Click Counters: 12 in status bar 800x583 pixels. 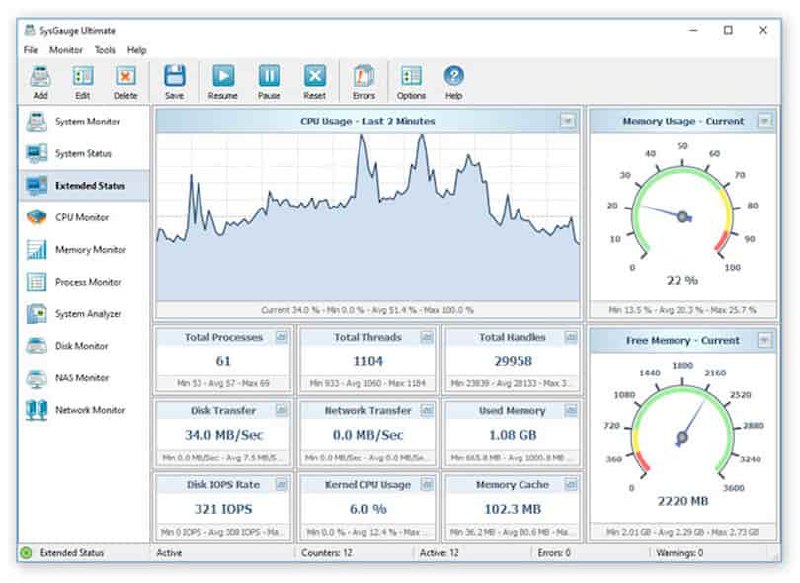pos(327,552)
